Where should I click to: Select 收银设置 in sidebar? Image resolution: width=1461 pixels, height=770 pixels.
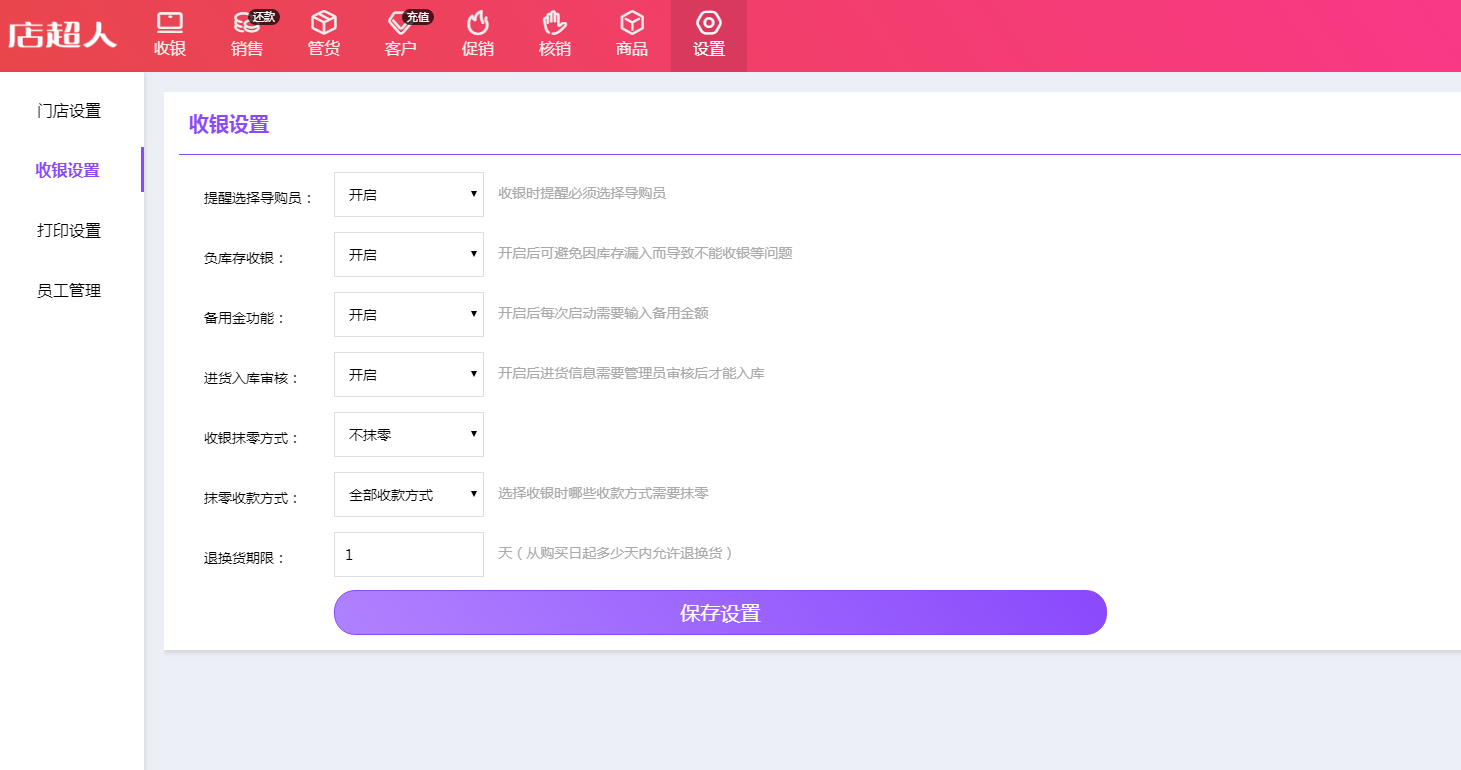coord(68,170)
